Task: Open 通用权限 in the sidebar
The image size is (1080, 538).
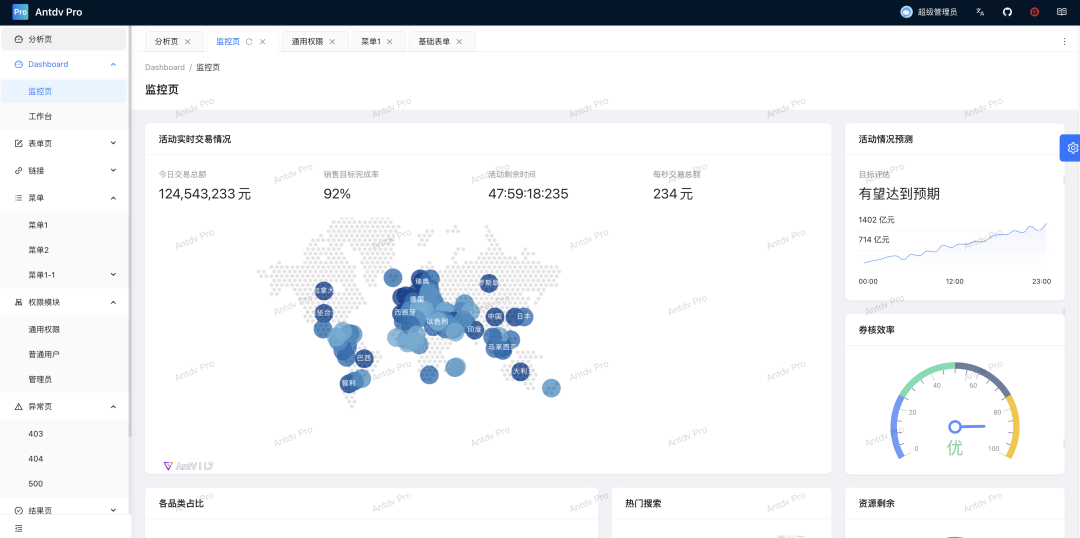Action: pos(63,329)
